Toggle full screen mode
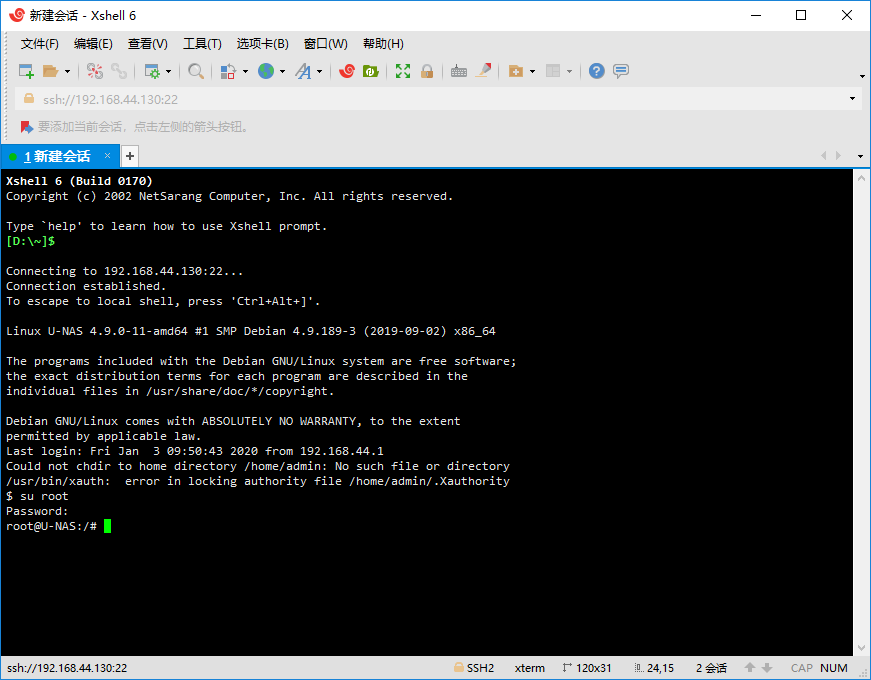871x680 pixels. (403, 71)
